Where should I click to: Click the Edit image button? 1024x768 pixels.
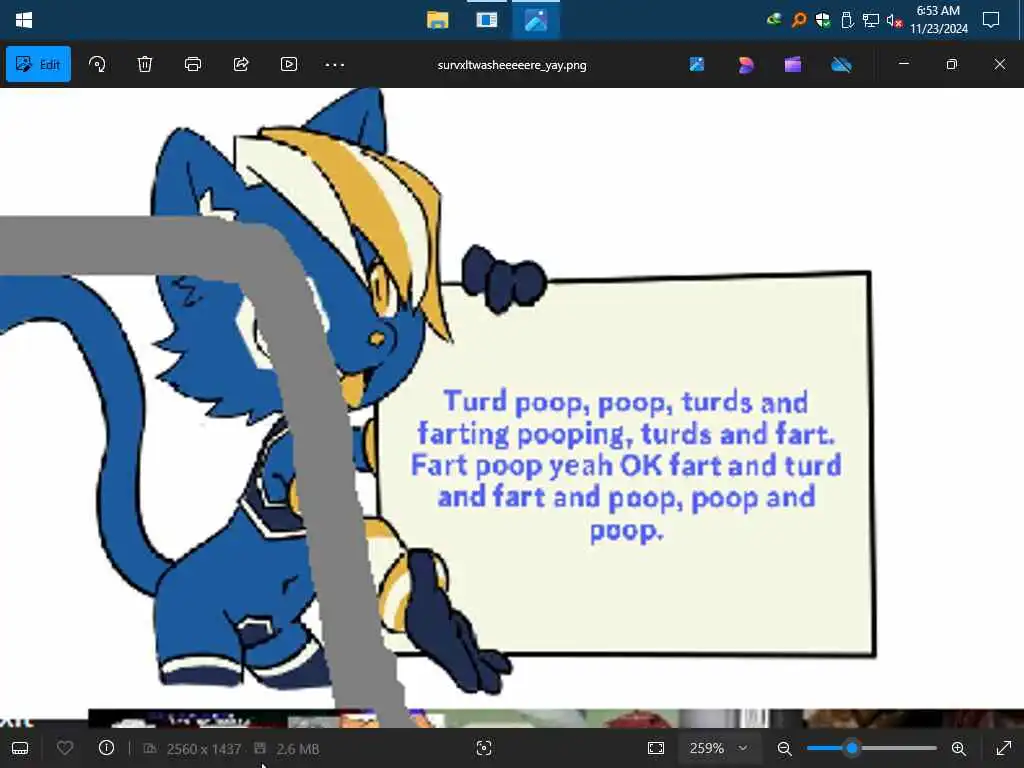click(39, 64)
